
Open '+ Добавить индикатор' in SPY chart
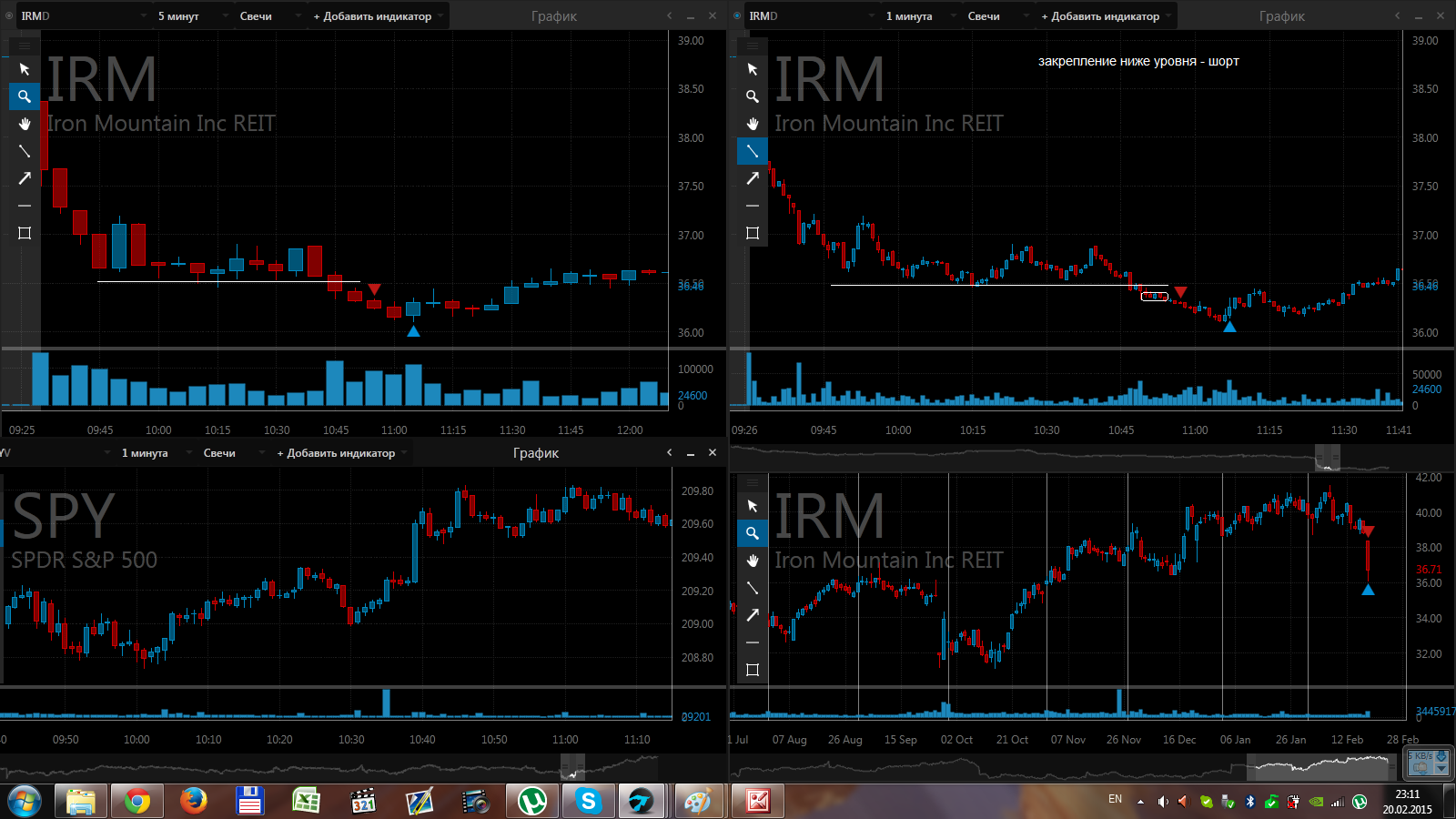pos(341,452)
